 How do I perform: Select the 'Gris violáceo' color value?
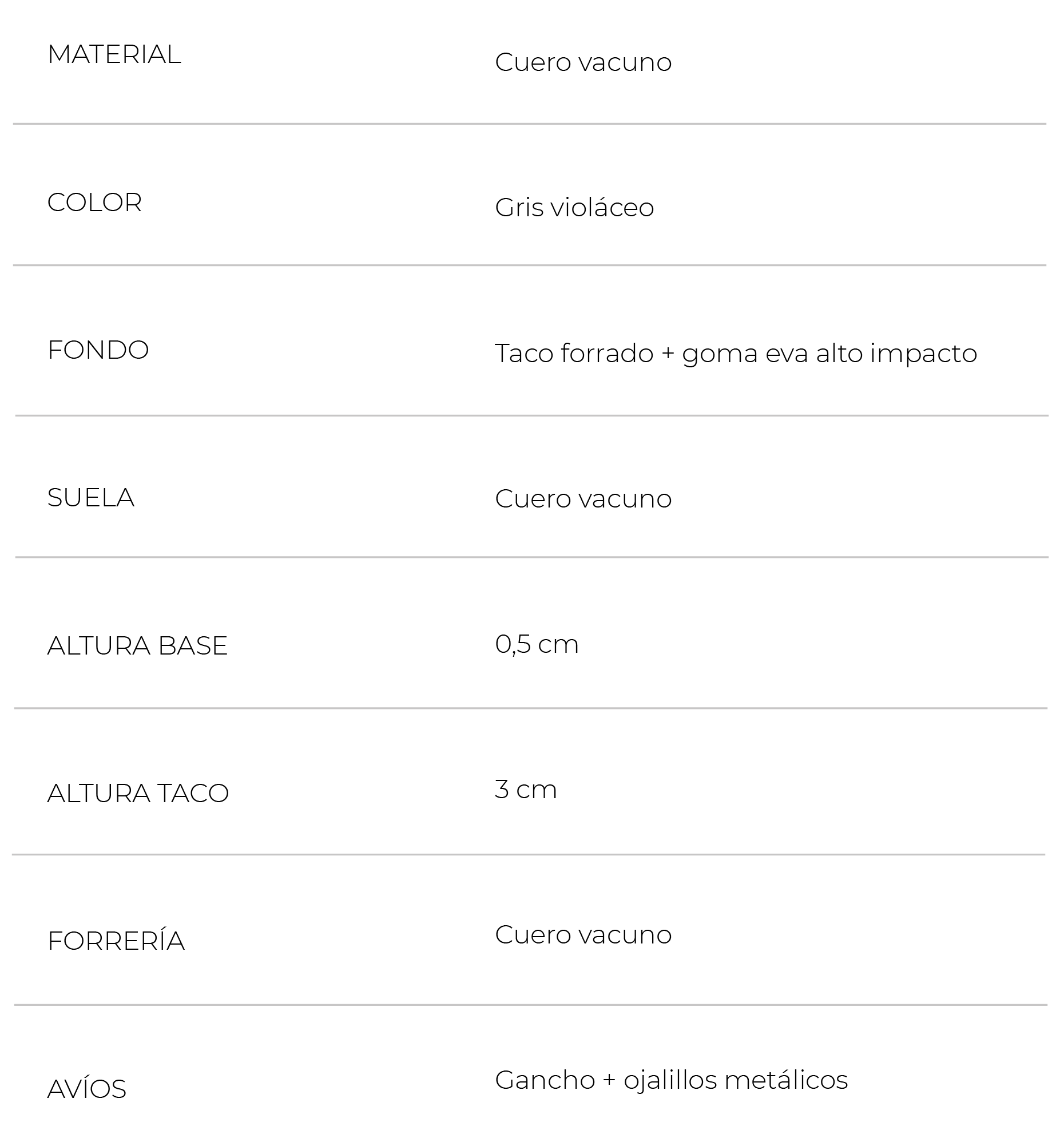click(x=574, y=207)
